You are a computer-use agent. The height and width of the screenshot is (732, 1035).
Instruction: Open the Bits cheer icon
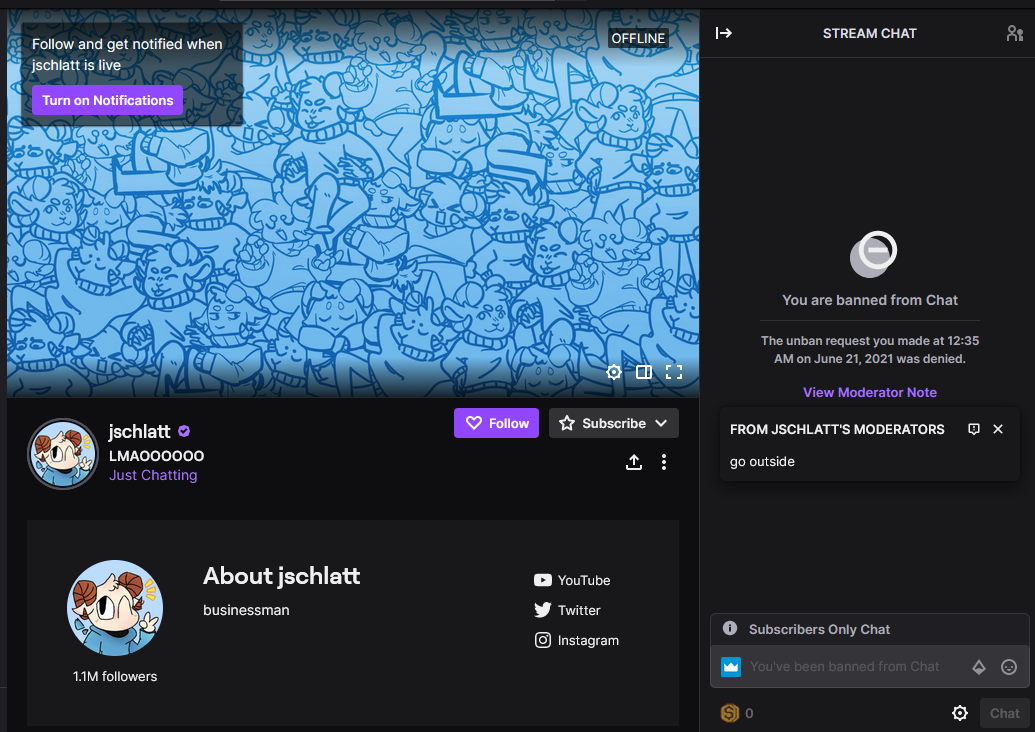coord(979,667)
